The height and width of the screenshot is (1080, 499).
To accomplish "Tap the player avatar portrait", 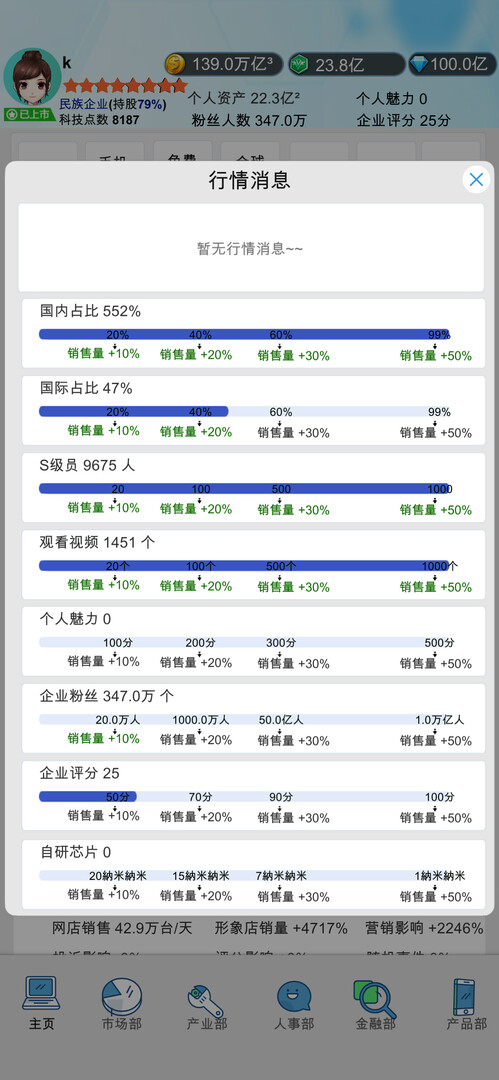I will pos(32,77).
